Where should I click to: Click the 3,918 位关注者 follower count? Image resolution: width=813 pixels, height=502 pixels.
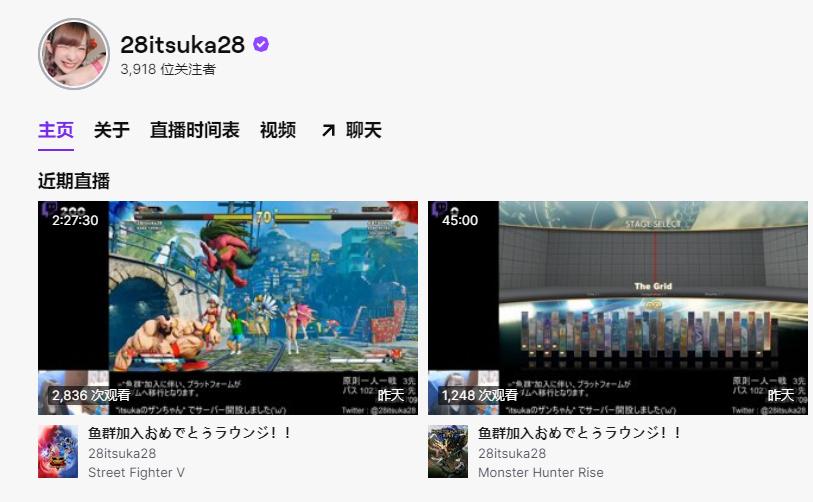point(168,69)
